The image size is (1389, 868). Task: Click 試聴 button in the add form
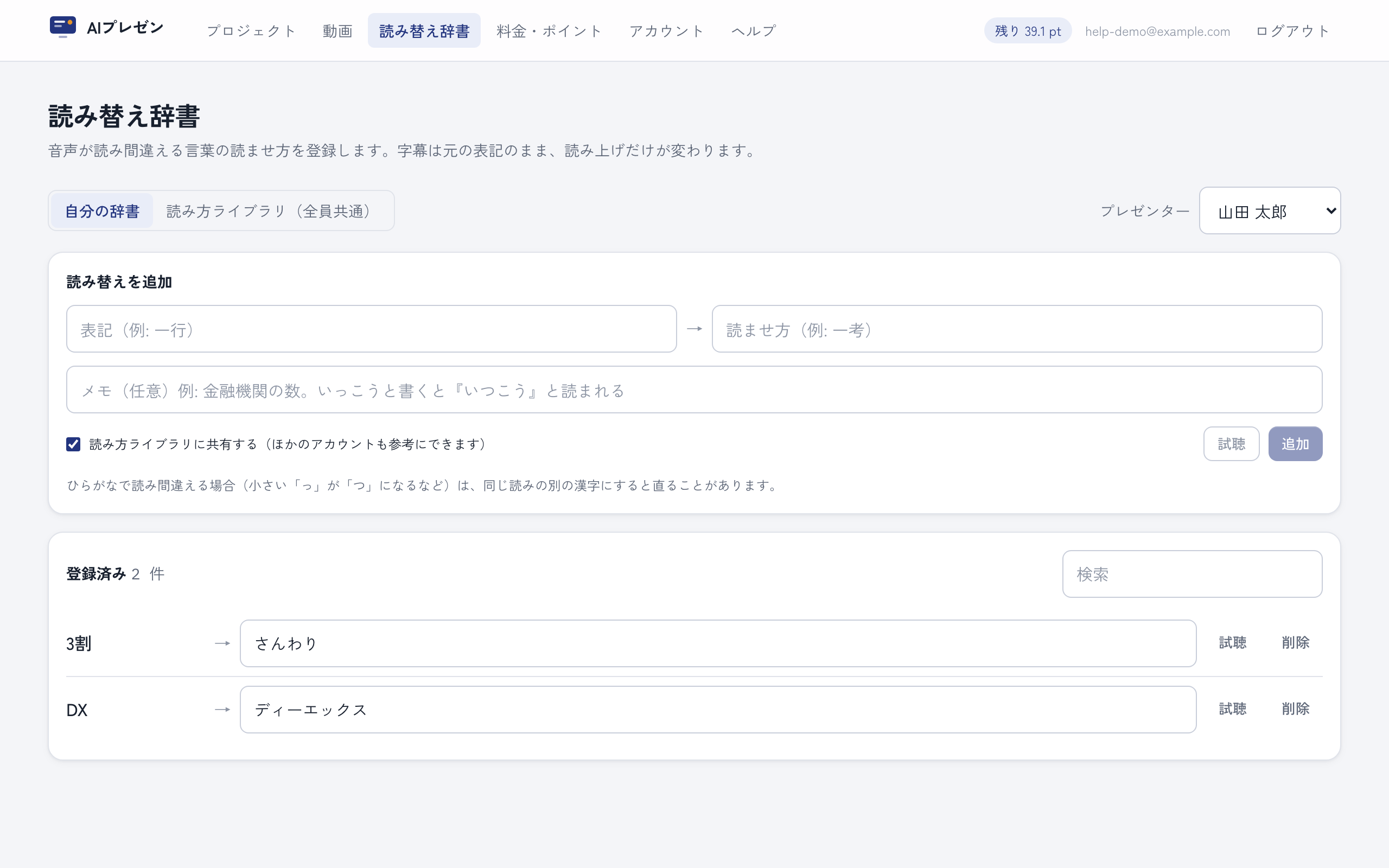pyautogui.click(x=1231, y=444)
